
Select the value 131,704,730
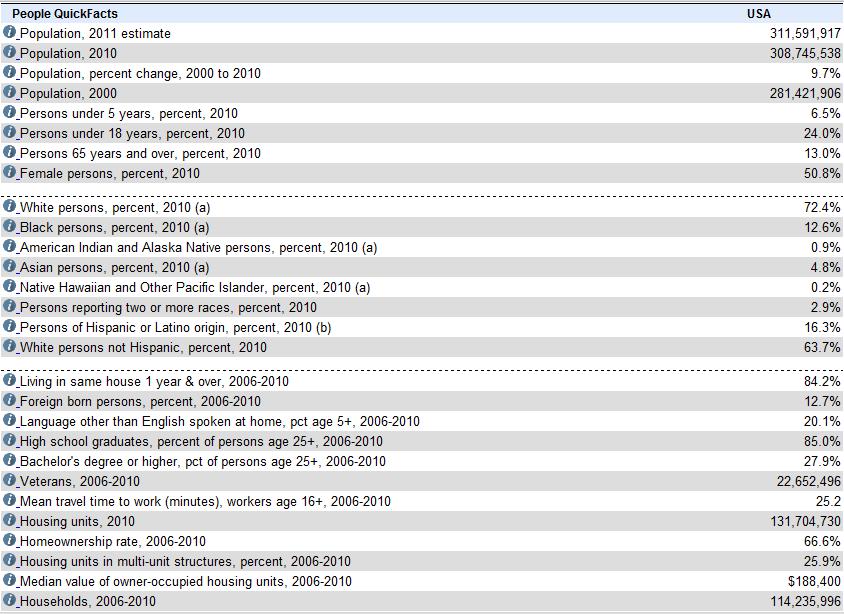click(805, 521)
